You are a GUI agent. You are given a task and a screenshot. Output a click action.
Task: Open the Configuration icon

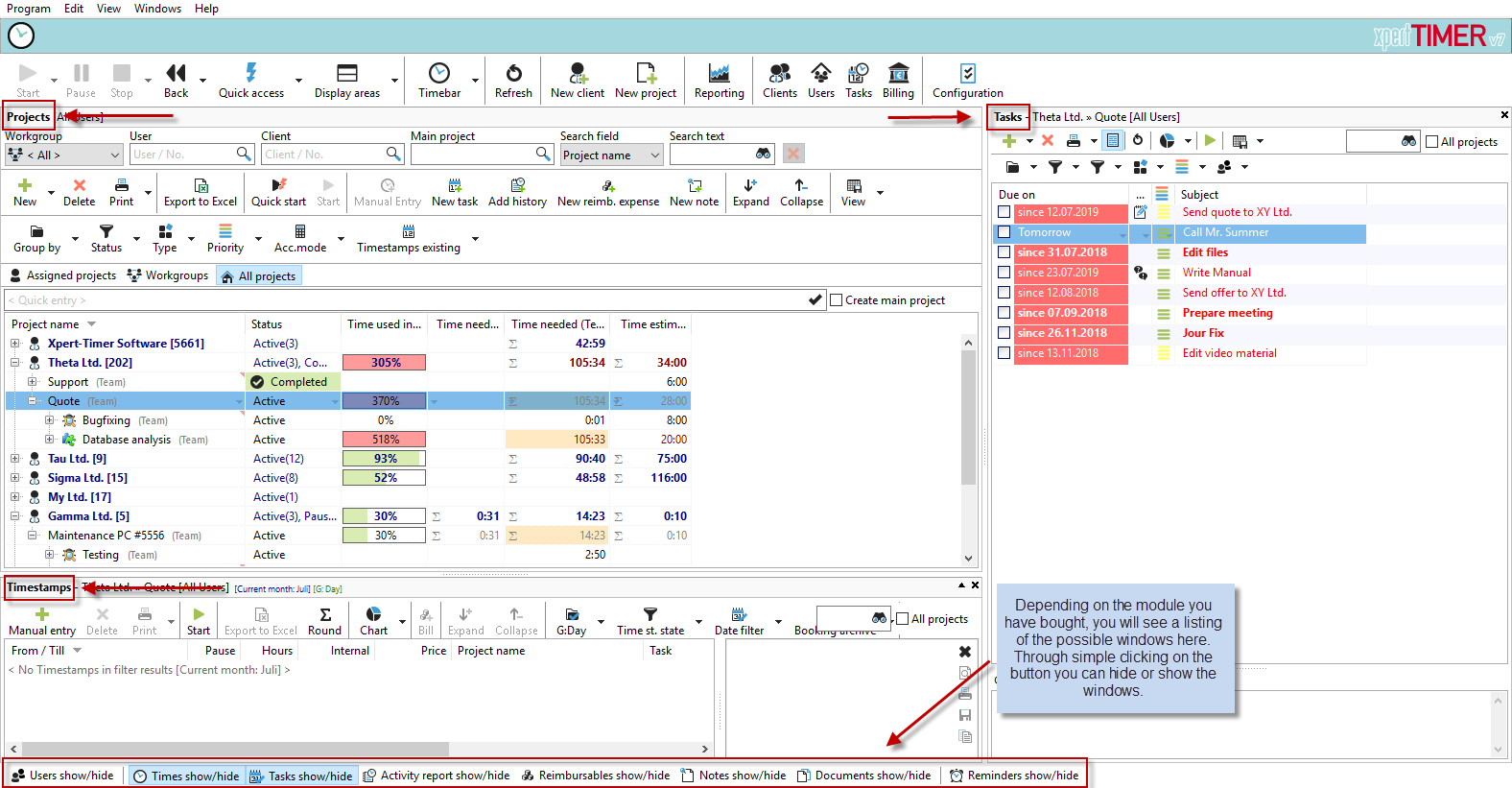(x=967, y=74)
